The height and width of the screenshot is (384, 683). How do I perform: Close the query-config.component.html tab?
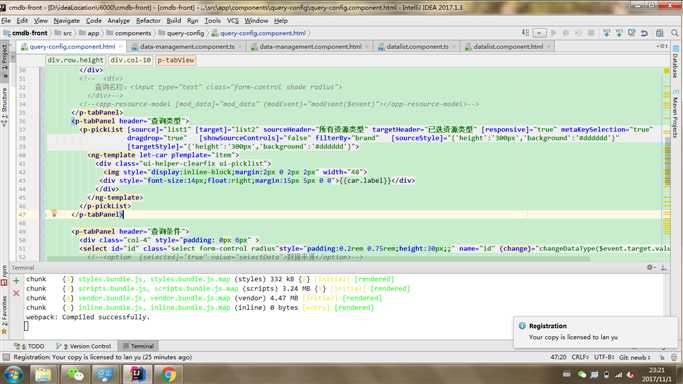coord(120,47)
